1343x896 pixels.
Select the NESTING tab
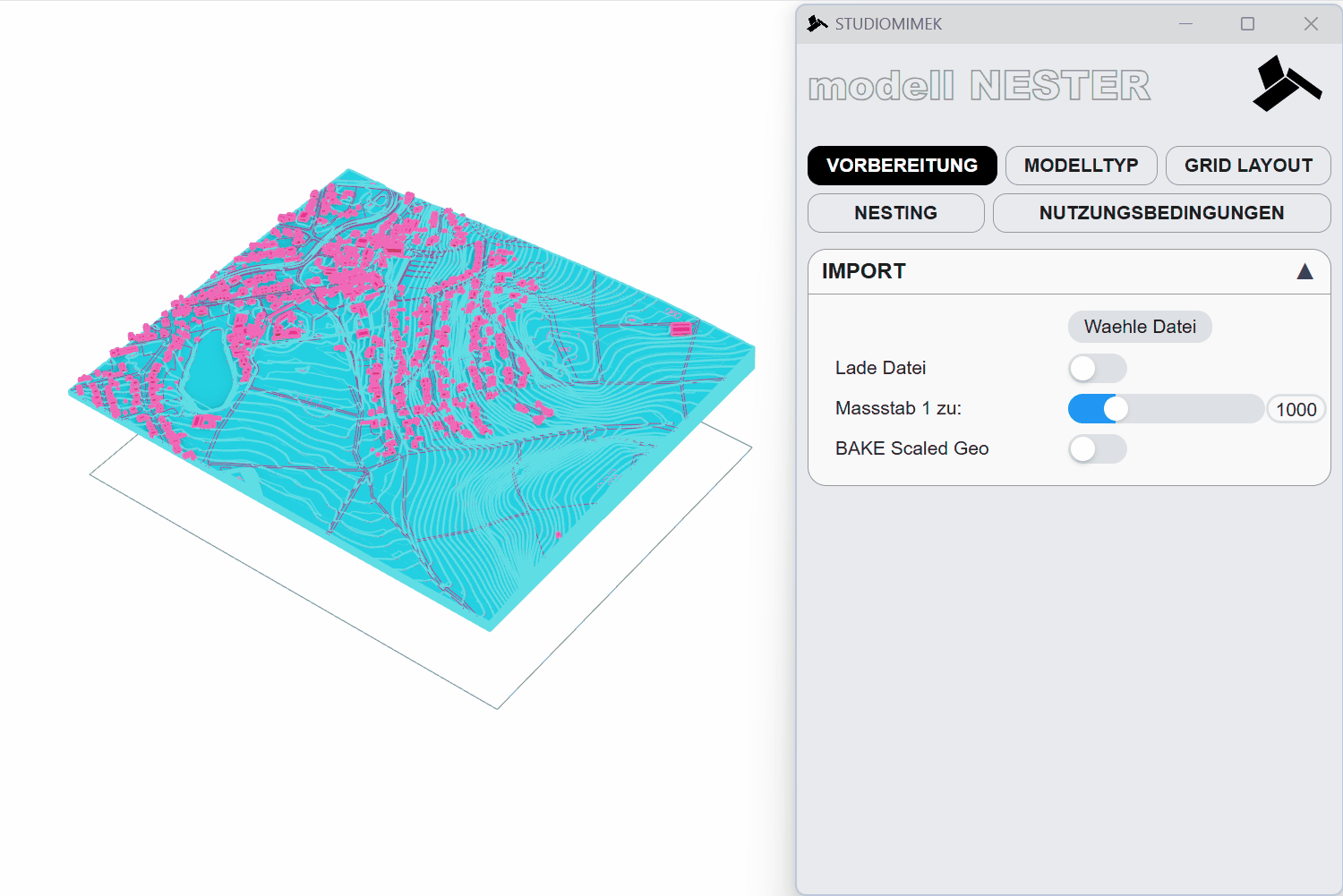pos(896,213)
